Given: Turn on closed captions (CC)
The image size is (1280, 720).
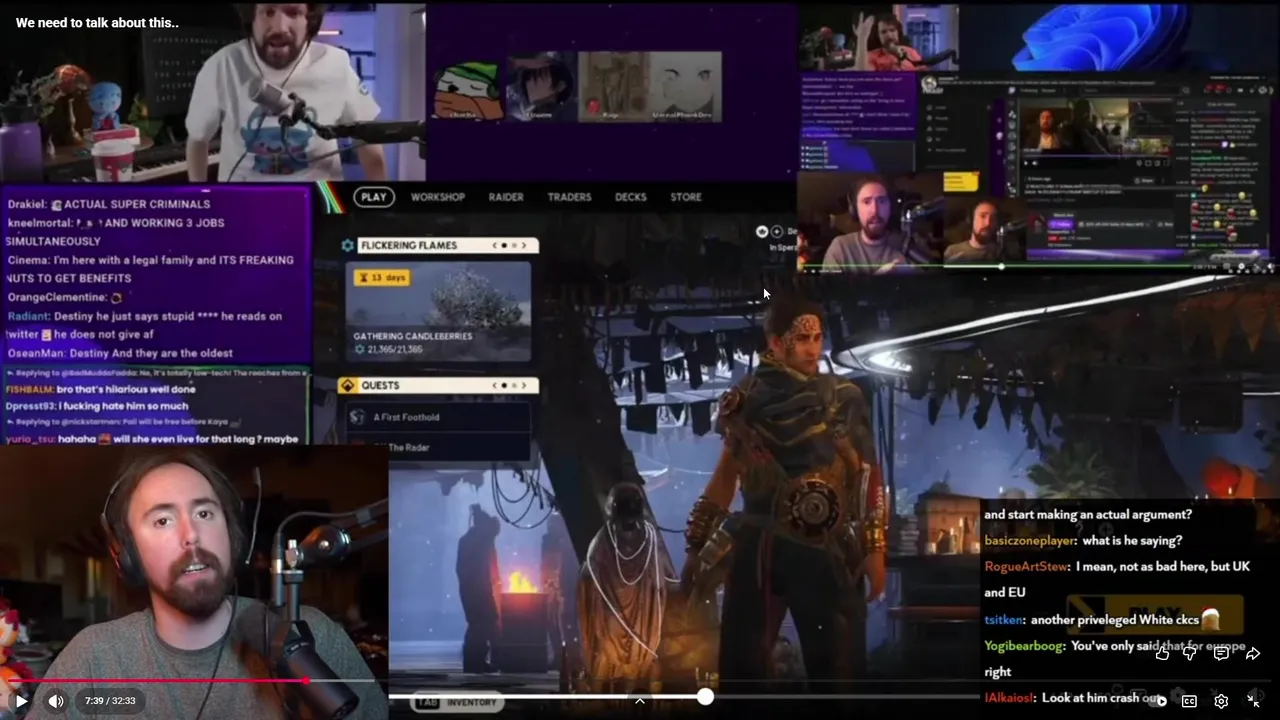Looking at the screenshot, I should coord(1189,701).
